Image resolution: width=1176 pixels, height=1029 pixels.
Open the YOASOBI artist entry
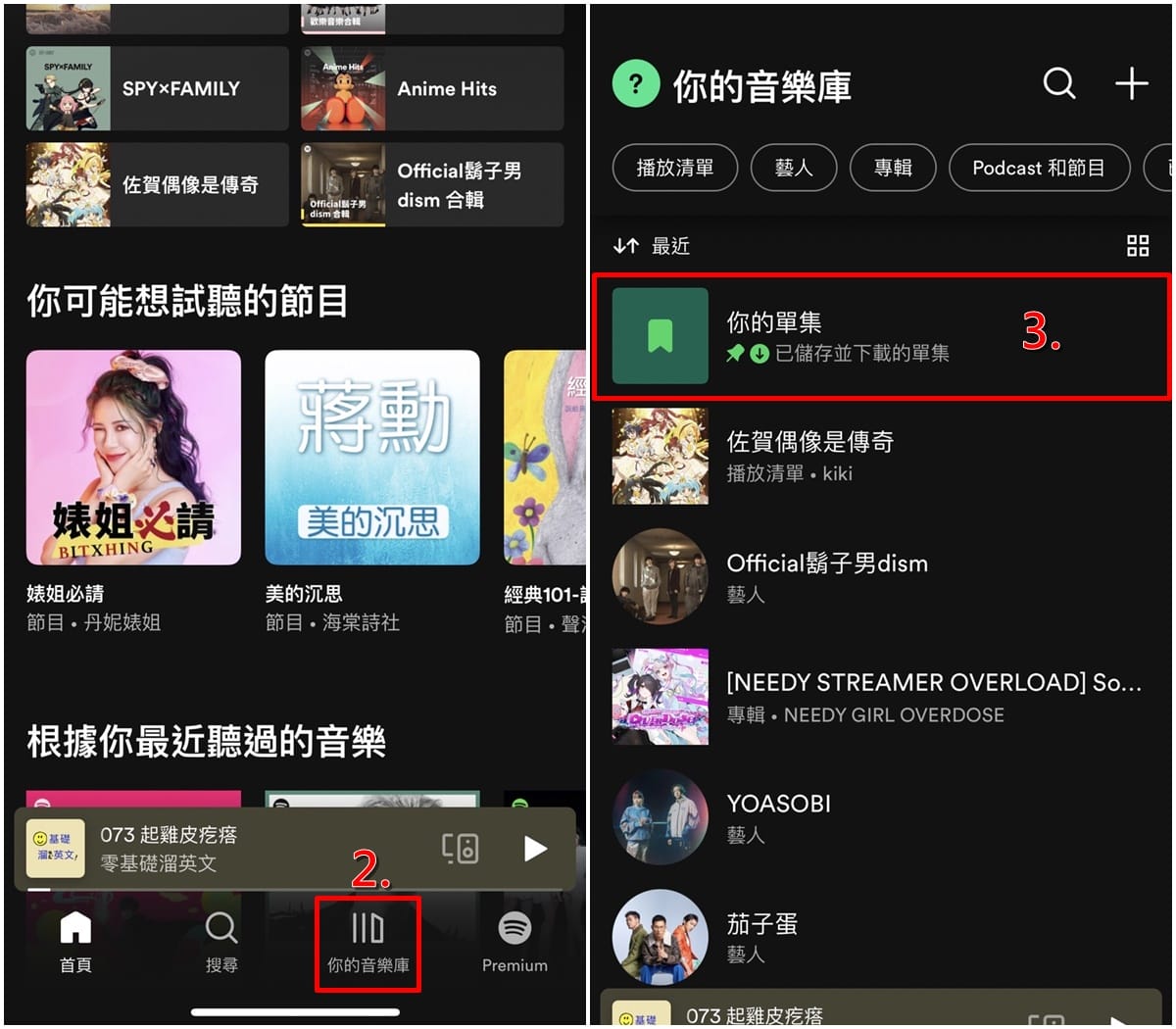click(881, 817)
